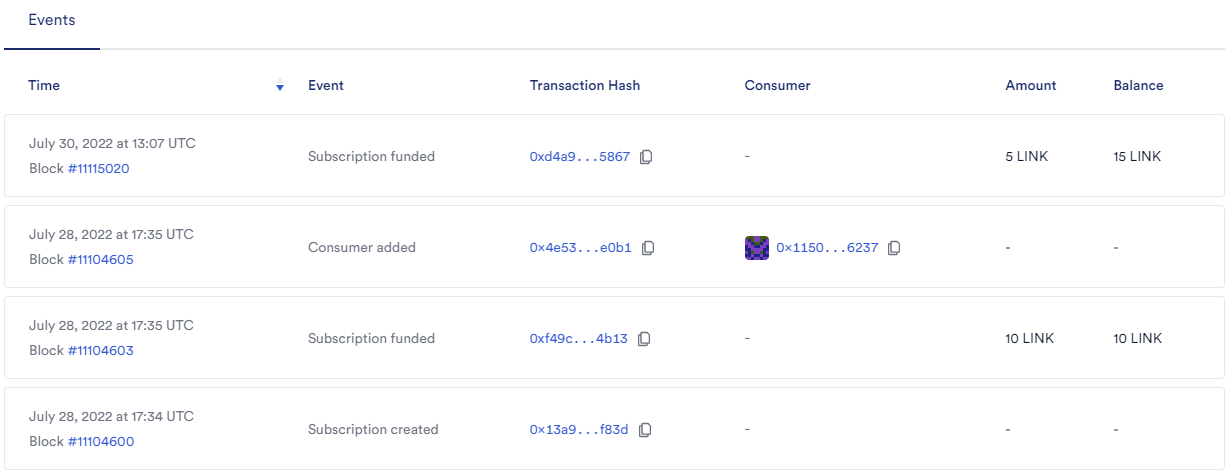Toggle sort arrow beside Time column
1228x473 pixels.
tap(280, 86)
